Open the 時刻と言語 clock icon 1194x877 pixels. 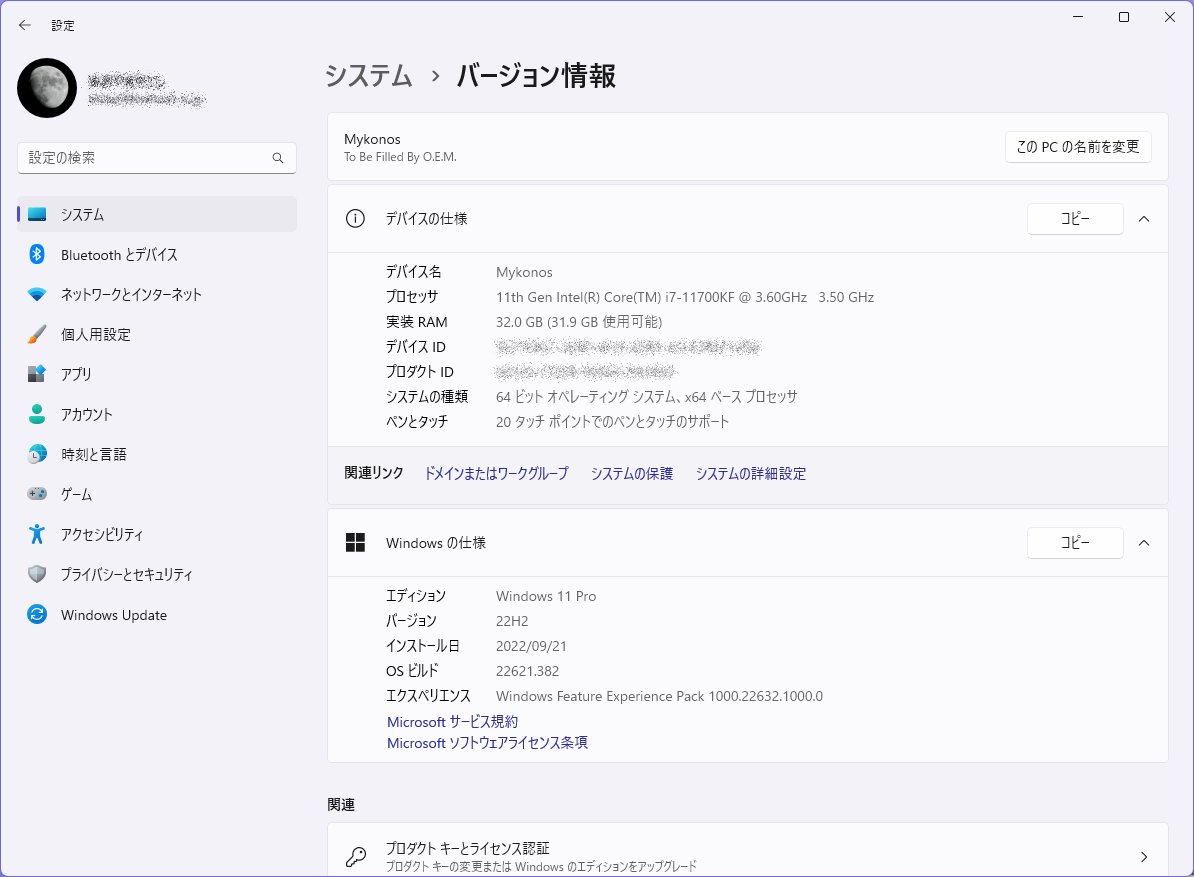[37, 454]
